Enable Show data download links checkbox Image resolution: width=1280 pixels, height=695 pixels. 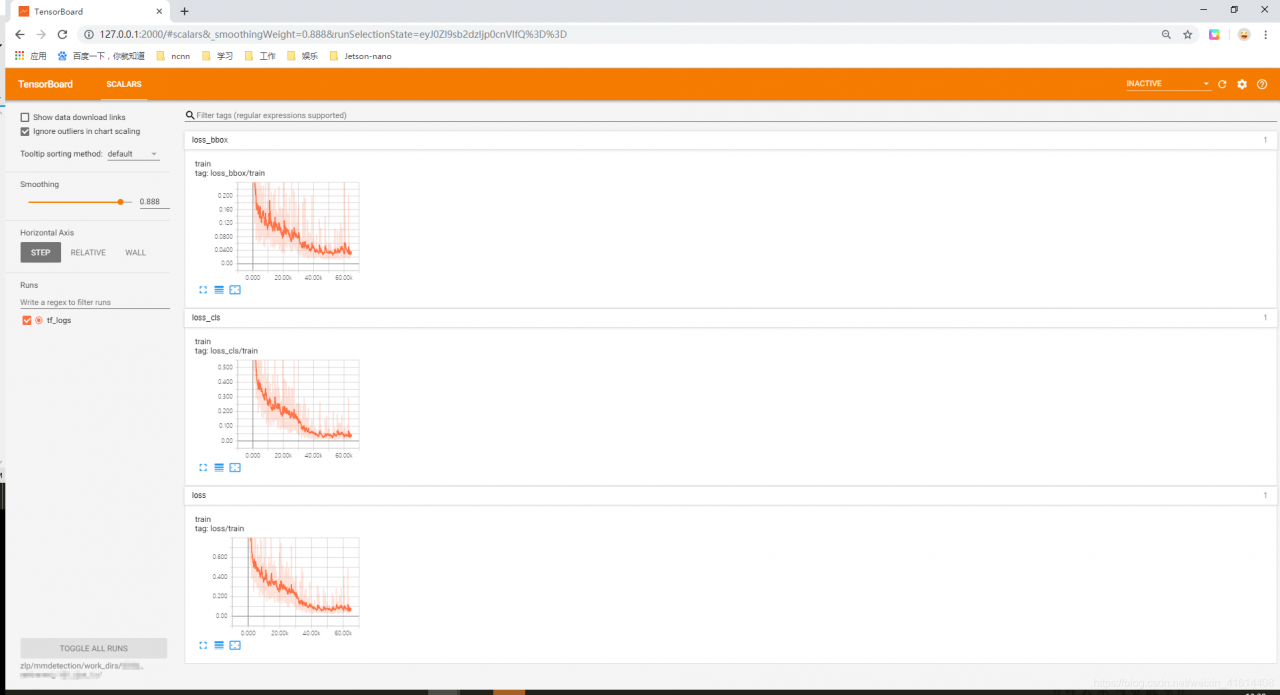pyautogui.click(x=25, y=117)
